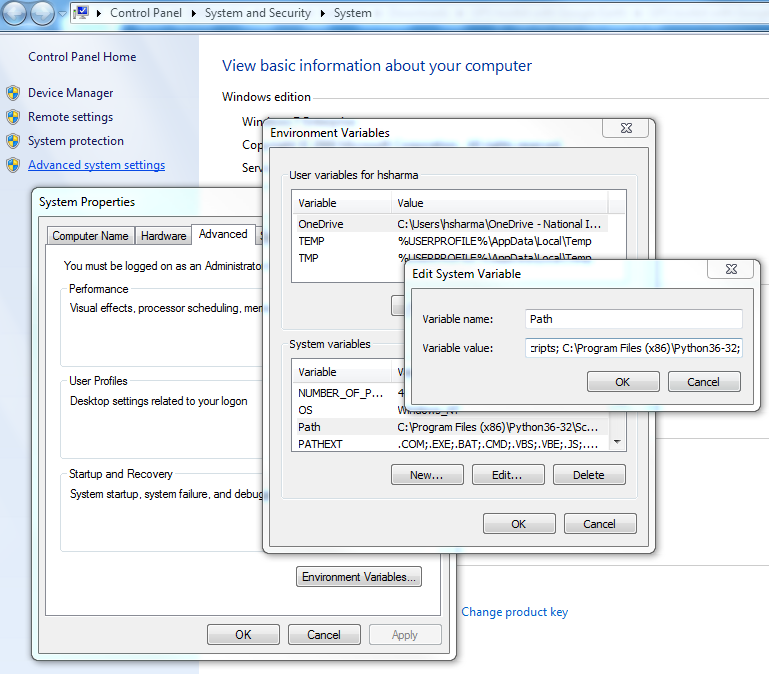Click Cancel in Environment Variables dialog
The height and width of the screenshot is (674, 769).
click(x=600, y=524)
